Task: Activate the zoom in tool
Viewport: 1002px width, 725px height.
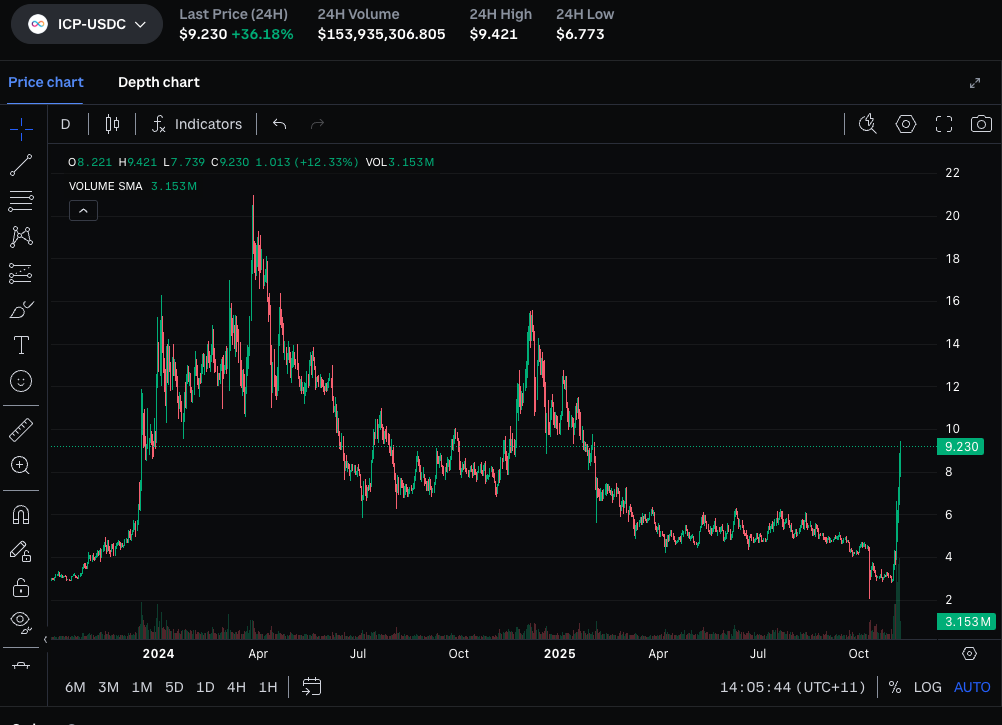Action: pyautogui.click(x=21, y=466)
